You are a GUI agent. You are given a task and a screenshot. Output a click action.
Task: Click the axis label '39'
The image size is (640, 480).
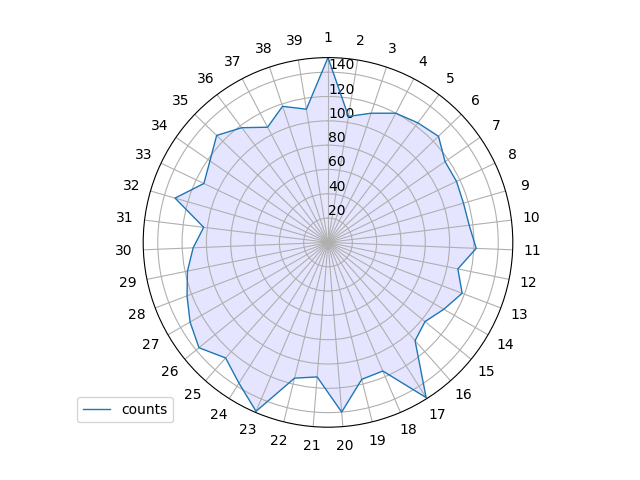294,40
